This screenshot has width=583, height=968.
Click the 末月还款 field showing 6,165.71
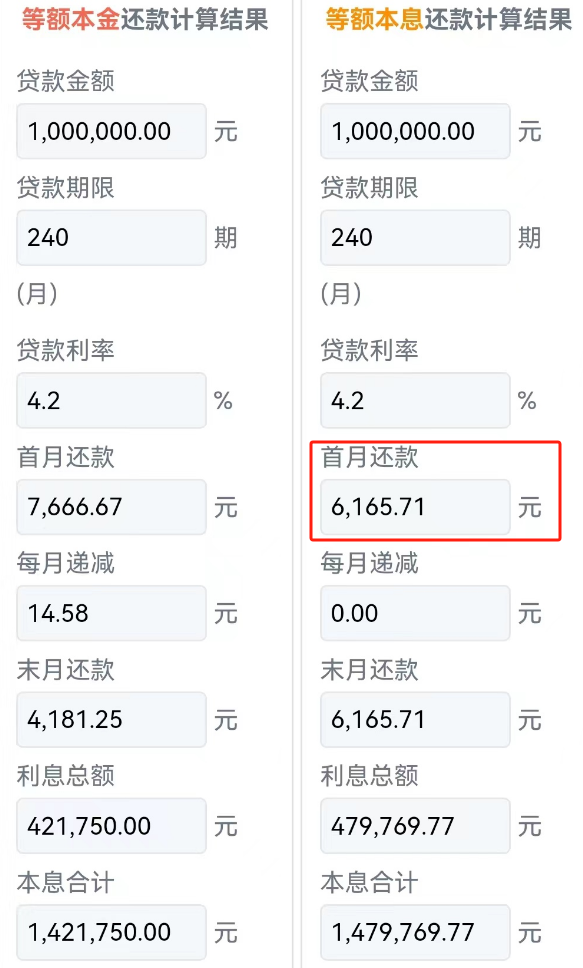[x=414, y=719]
